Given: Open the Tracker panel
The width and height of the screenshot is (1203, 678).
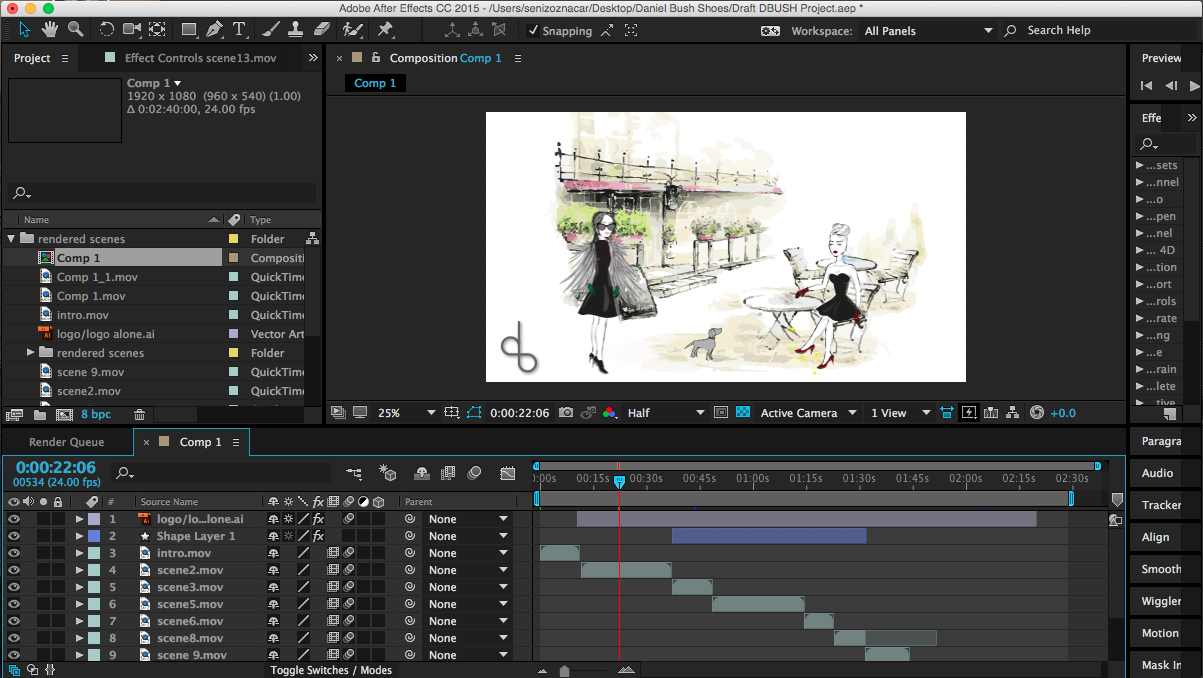Looking at the screenshot, I should pos(1162,505).
